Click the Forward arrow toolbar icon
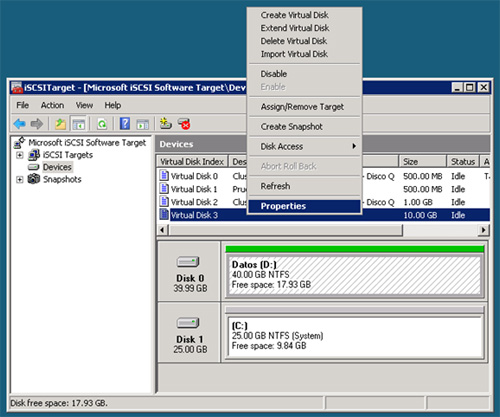Viewport: 500px width, 417px height. (37, 124)
